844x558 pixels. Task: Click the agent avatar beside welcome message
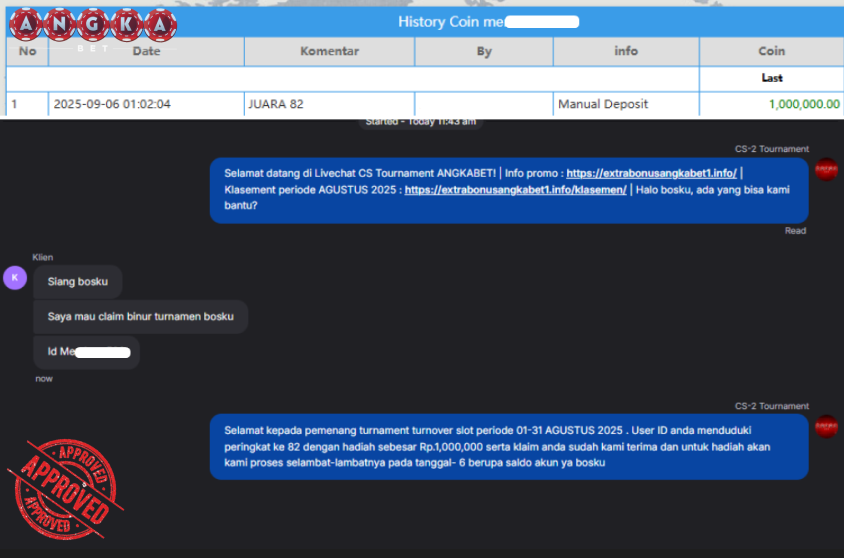pos(826,169)
